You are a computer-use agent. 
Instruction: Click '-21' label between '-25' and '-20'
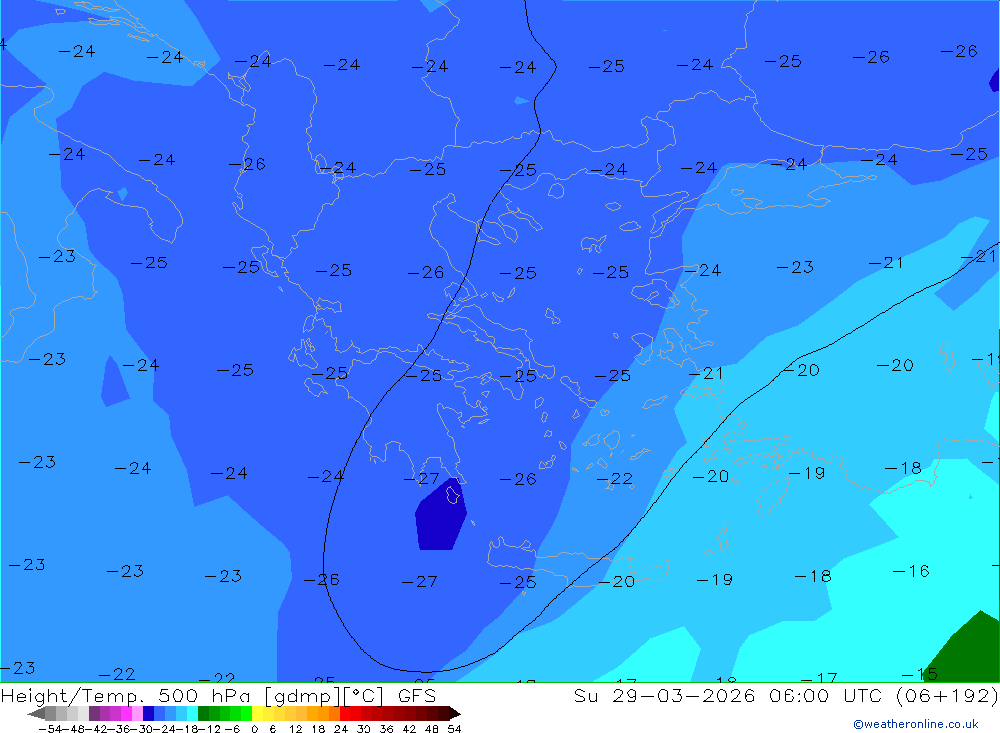[706, 373]
